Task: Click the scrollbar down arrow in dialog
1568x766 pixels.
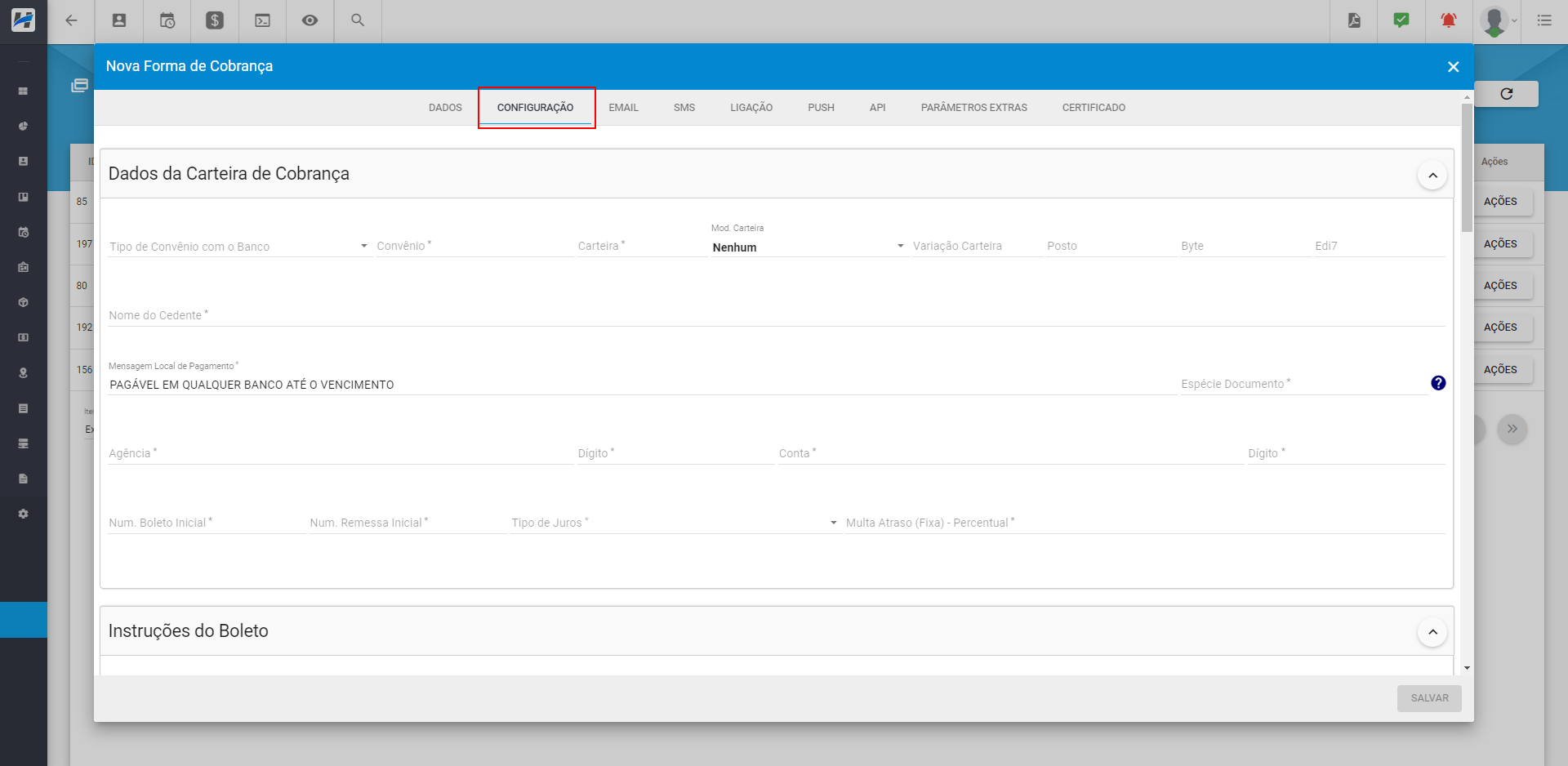Action: (1467, 668)
